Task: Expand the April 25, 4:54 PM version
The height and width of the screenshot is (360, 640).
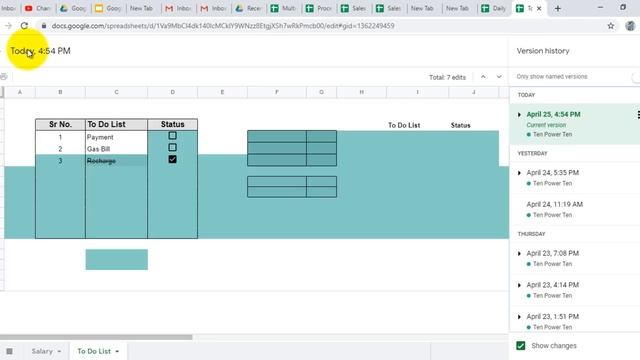Action: pyautogui.click(x=519, y=115)
